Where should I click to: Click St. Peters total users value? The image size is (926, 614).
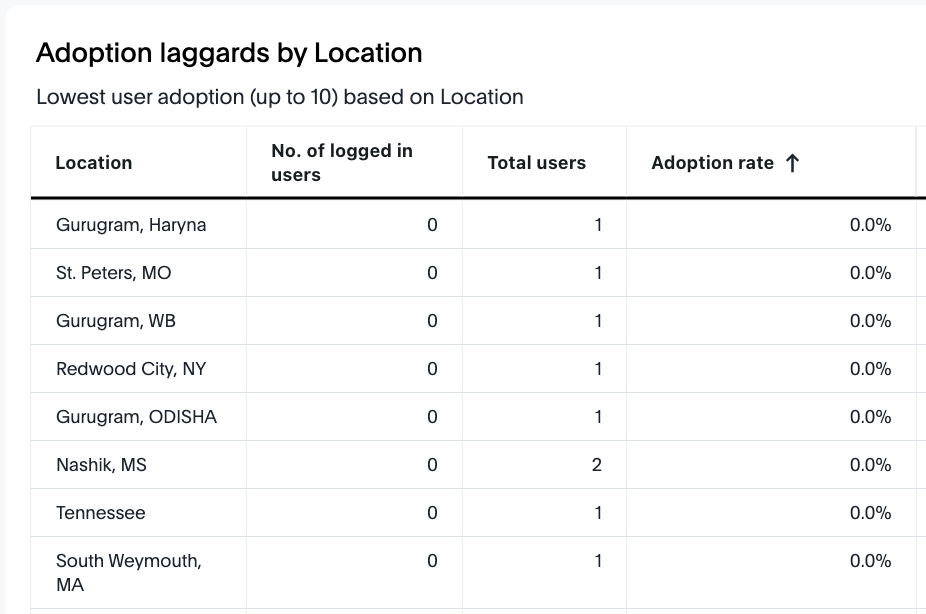coord(598,273)
